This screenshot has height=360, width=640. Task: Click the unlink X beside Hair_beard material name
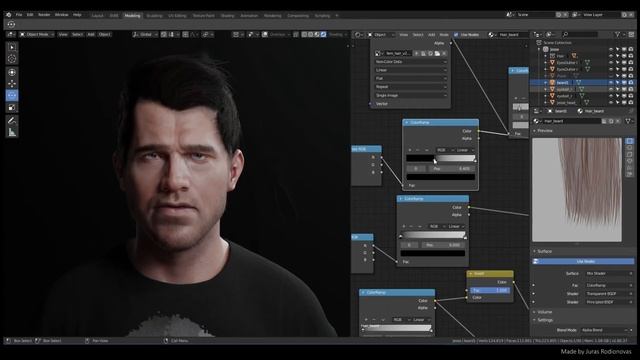[x=618, y=121]
